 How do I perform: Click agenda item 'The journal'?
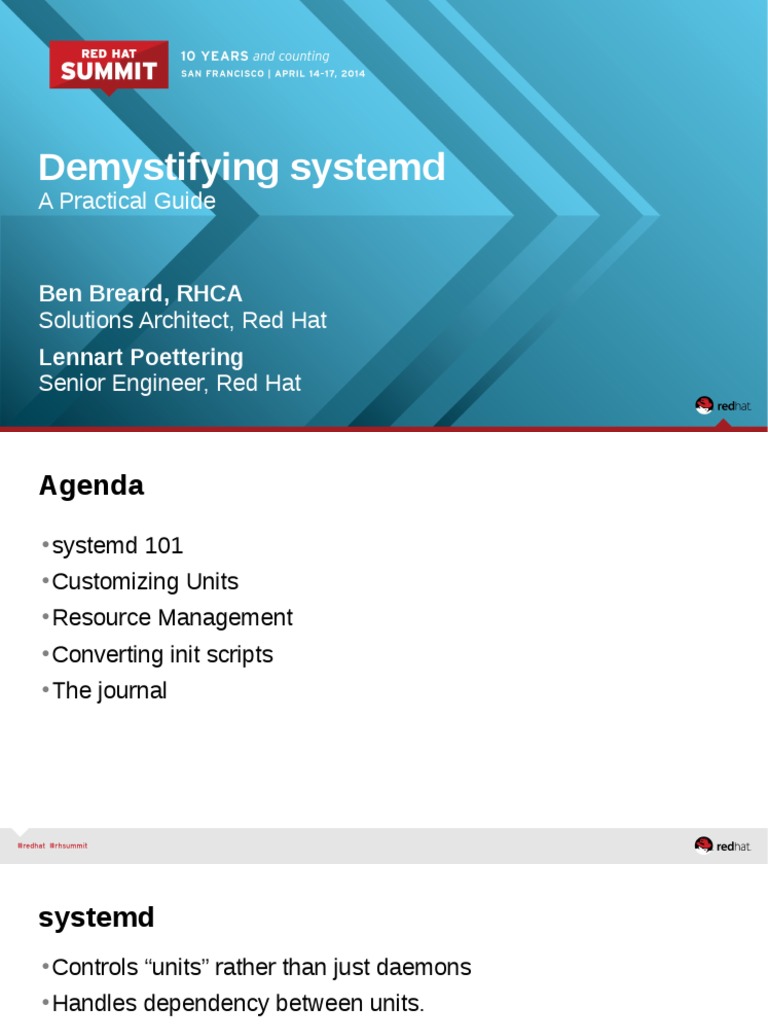tap(109, 690)
